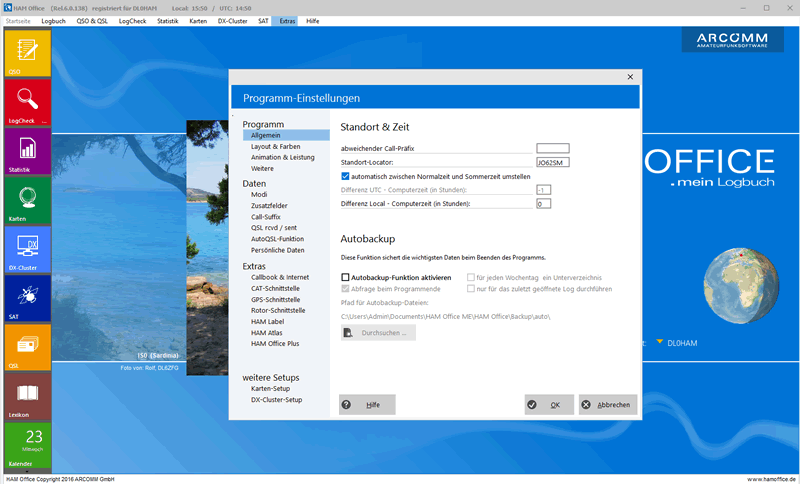The width and height of the screenshot is (800, 484).
Task: Toggle Abfrage beim Programmende checkbox
Action: [345, 289]
